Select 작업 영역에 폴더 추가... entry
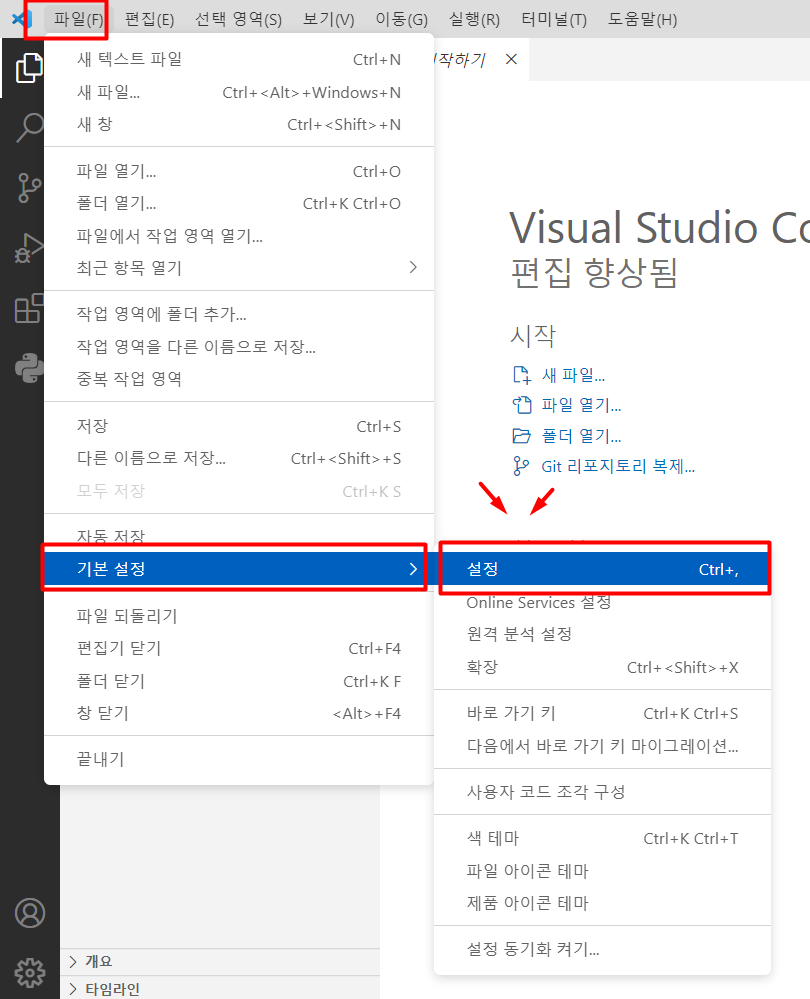Viewport: 810px width, 999px height. coord(239,314)
